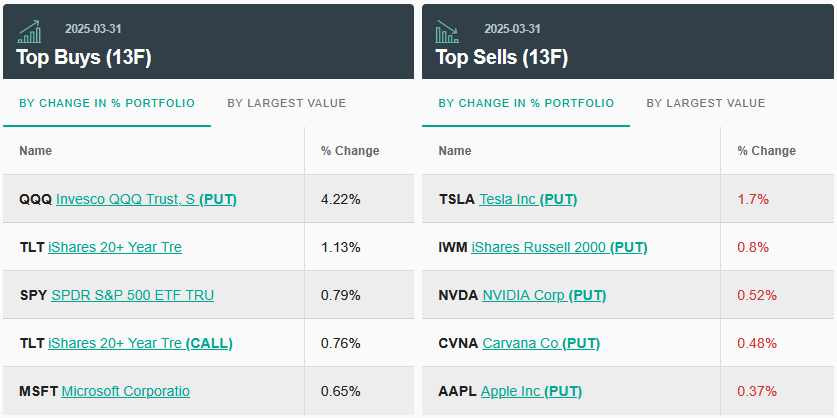Click the Top Sells % Change column header
837x418 pixels.
tap(767, 151)
